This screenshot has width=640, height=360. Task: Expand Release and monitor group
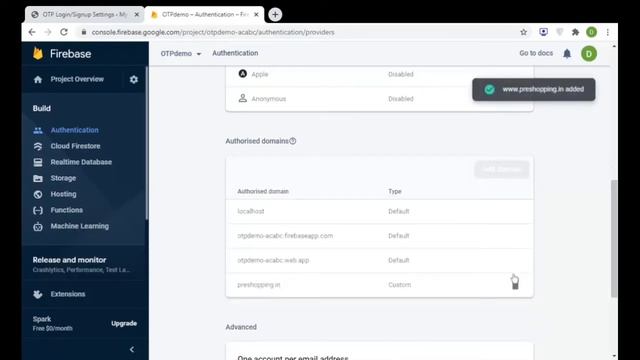[x=82, y=264]
